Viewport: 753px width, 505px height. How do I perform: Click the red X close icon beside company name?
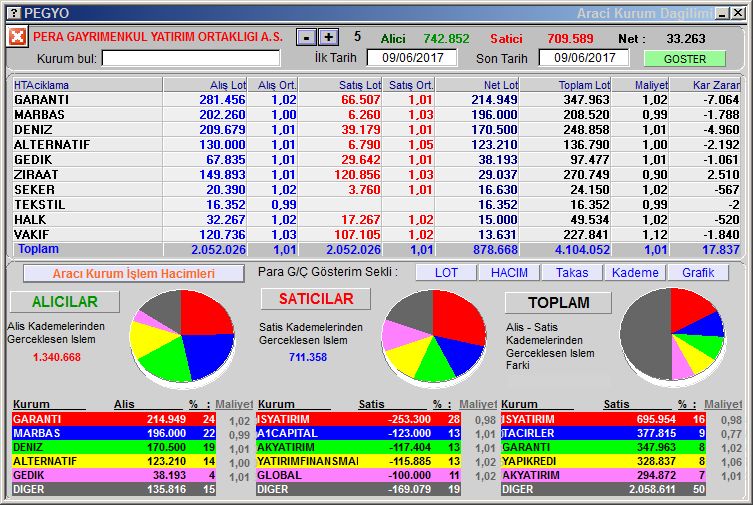tap(17, 36)
